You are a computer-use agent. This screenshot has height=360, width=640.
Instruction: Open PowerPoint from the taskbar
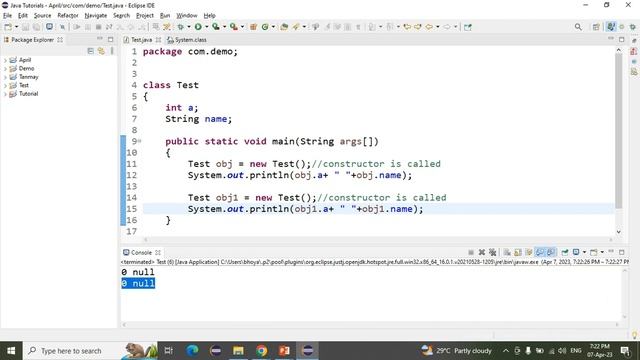click(284, 351)
